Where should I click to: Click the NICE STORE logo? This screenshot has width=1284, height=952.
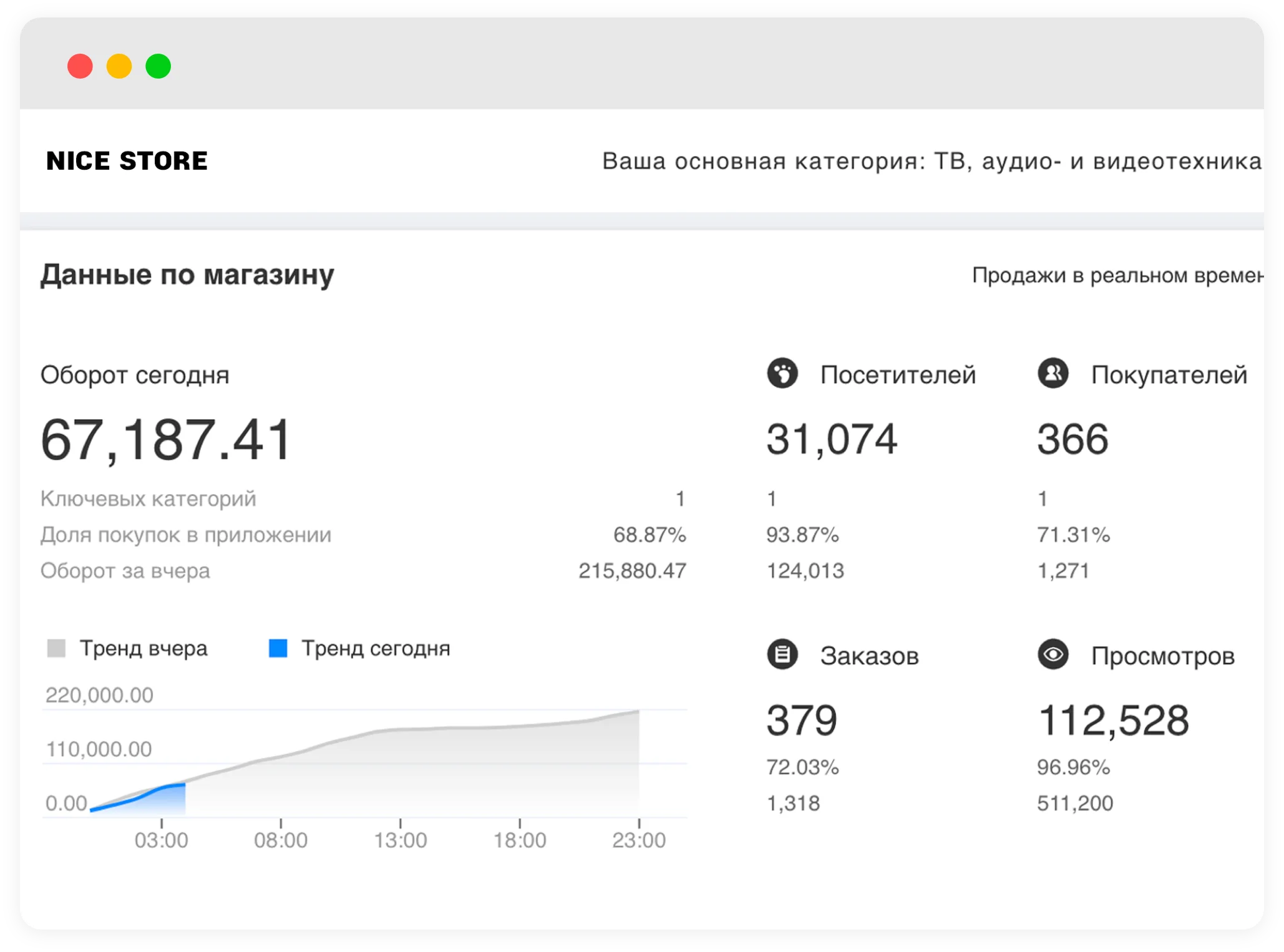127,161
